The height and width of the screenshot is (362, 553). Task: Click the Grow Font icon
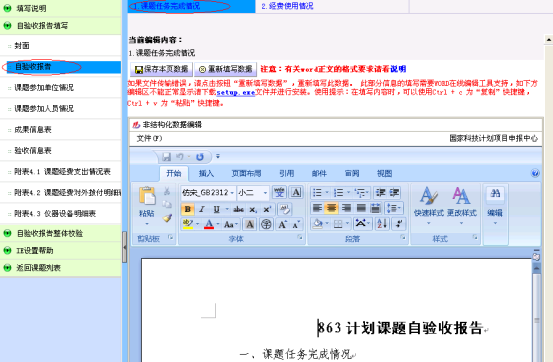pyautogui.click(x=282, y=224)
